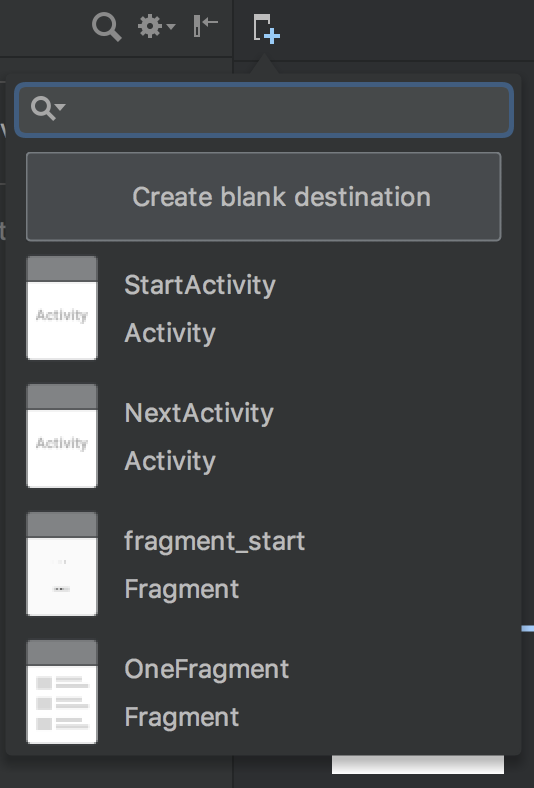Choose the StartActivity destination name
The height and width of the screenshot is (788, 534).
pos(200,285)
